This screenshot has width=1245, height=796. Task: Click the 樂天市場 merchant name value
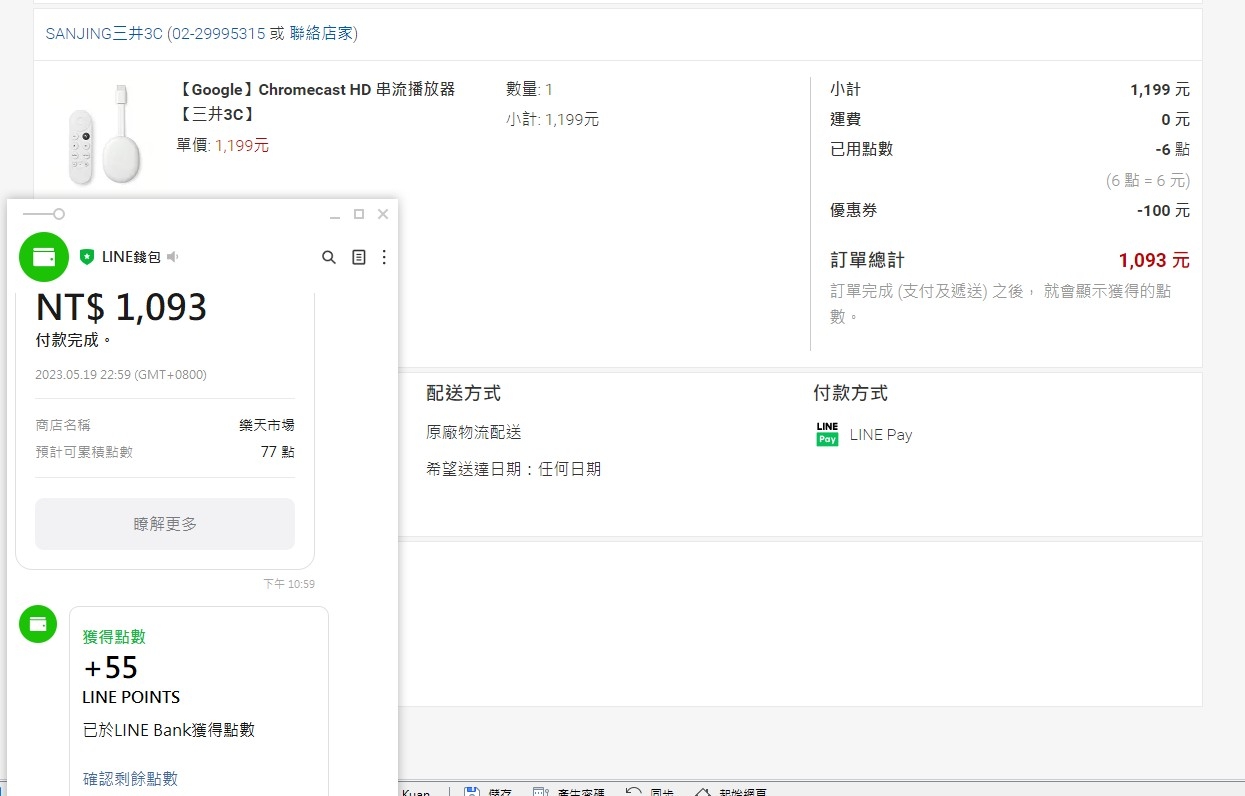click(267, 425)
